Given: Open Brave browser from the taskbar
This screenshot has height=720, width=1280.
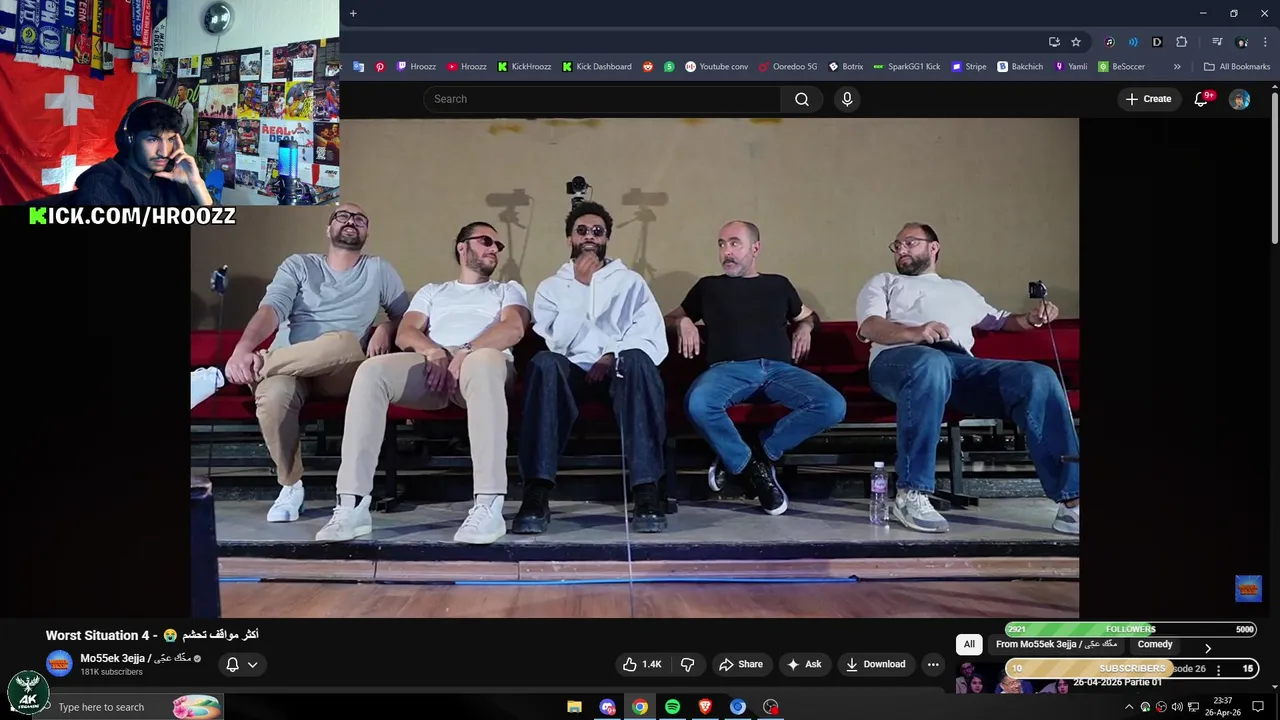Looking at the screenshot, I should point(705,707).
